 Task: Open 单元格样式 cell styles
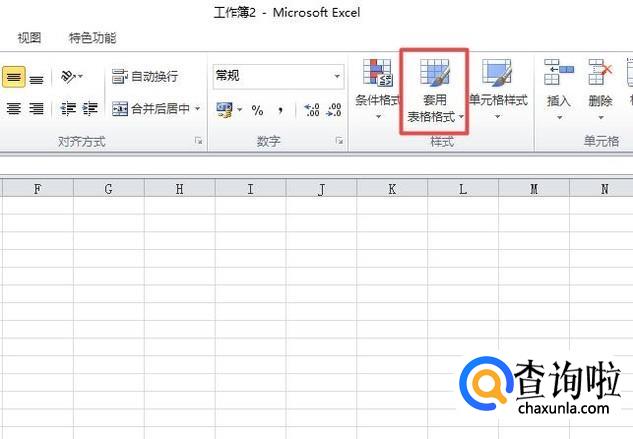(x=498, y=89)
